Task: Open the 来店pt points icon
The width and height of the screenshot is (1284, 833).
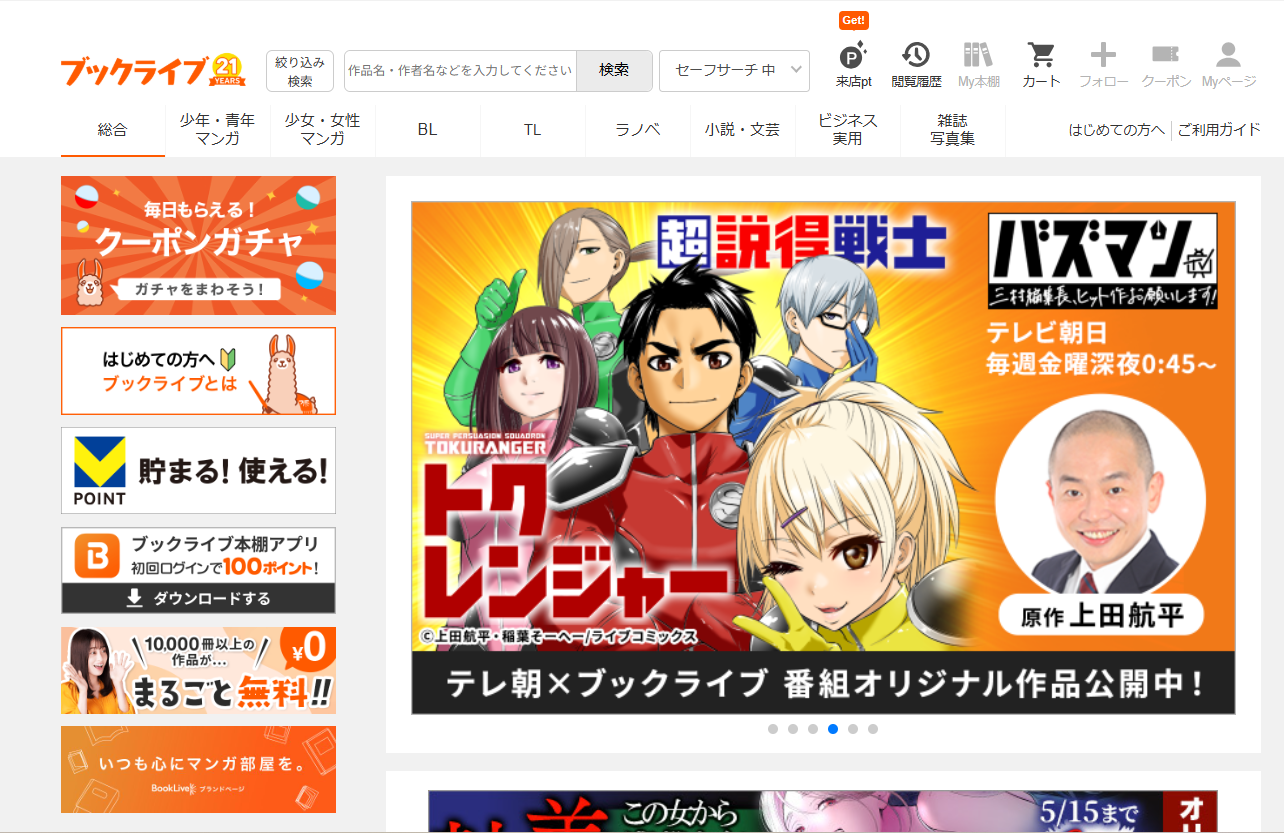Action: 854,66
